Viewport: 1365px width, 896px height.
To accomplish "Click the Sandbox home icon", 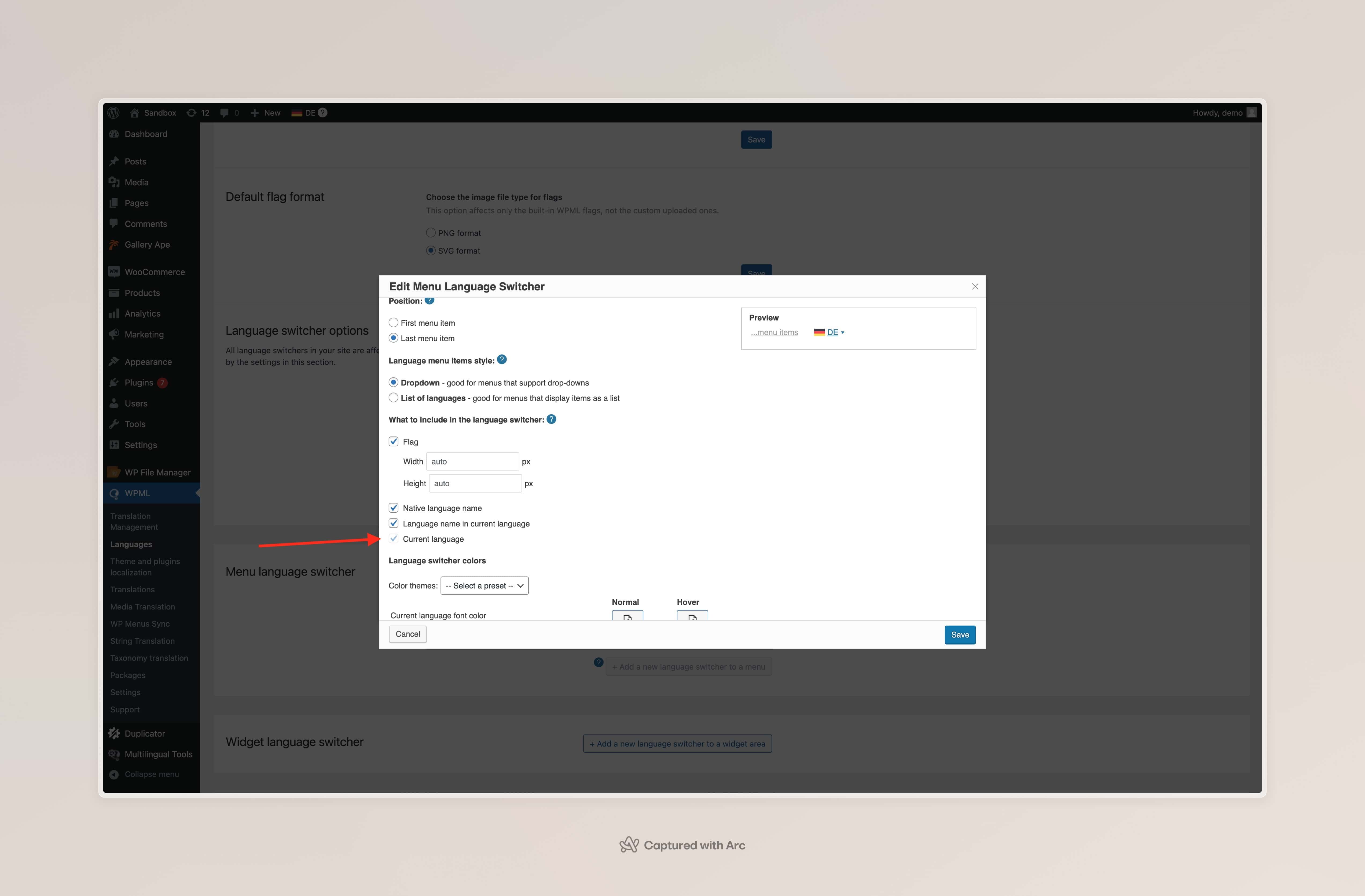I will pyautogui.click(x=134, y=112).
